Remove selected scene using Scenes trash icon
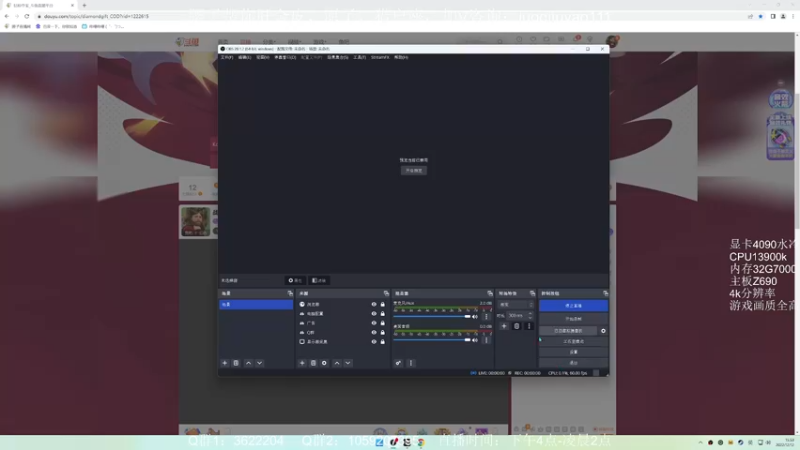Viewport: 800px width, 450px height. click(x=236, y=363)
